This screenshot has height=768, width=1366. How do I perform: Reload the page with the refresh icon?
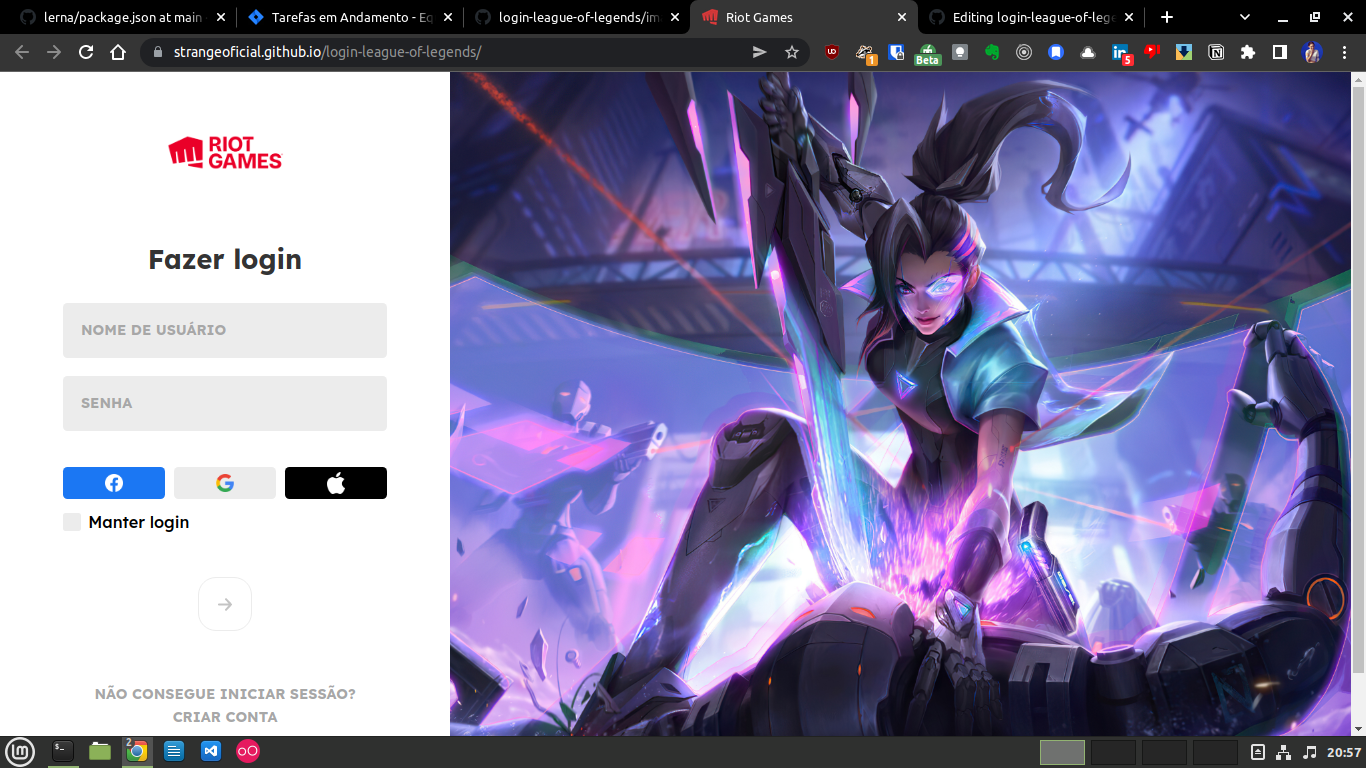86,52
